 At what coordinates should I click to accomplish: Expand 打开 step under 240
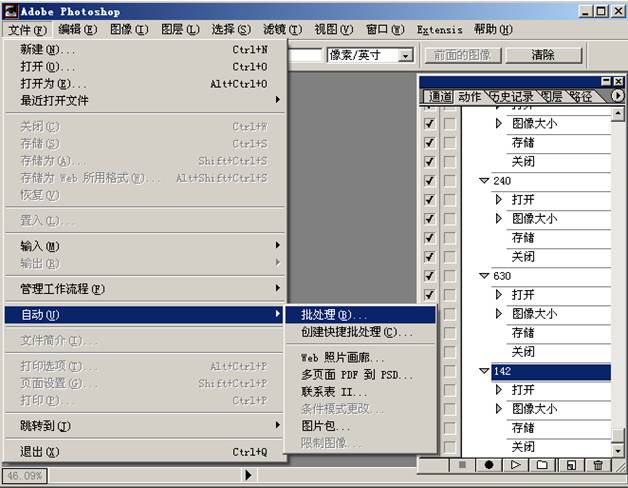coord(499,199)
